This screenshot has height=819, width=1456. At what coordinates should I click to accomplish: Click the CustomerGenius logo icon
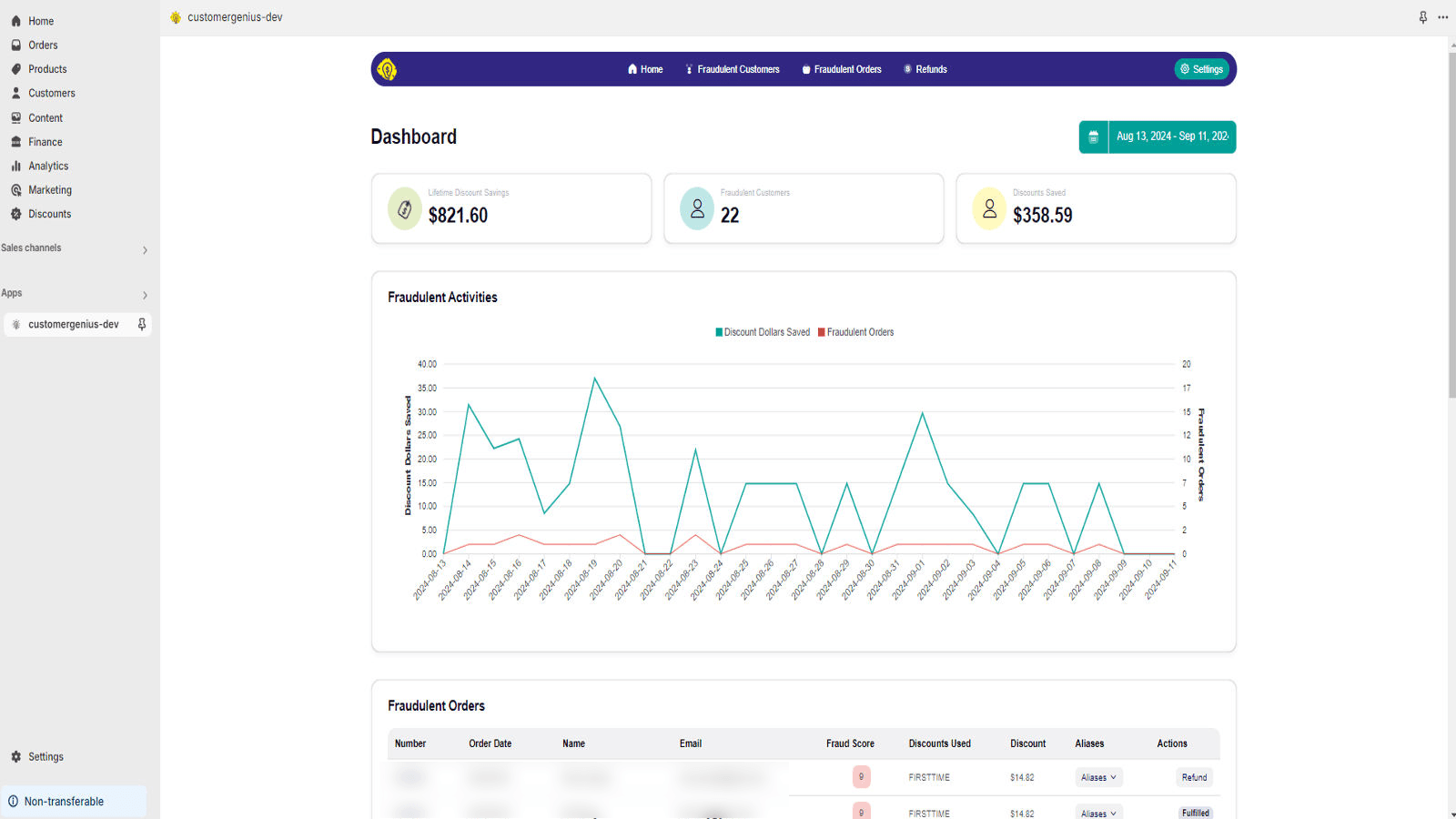[387, 69]
